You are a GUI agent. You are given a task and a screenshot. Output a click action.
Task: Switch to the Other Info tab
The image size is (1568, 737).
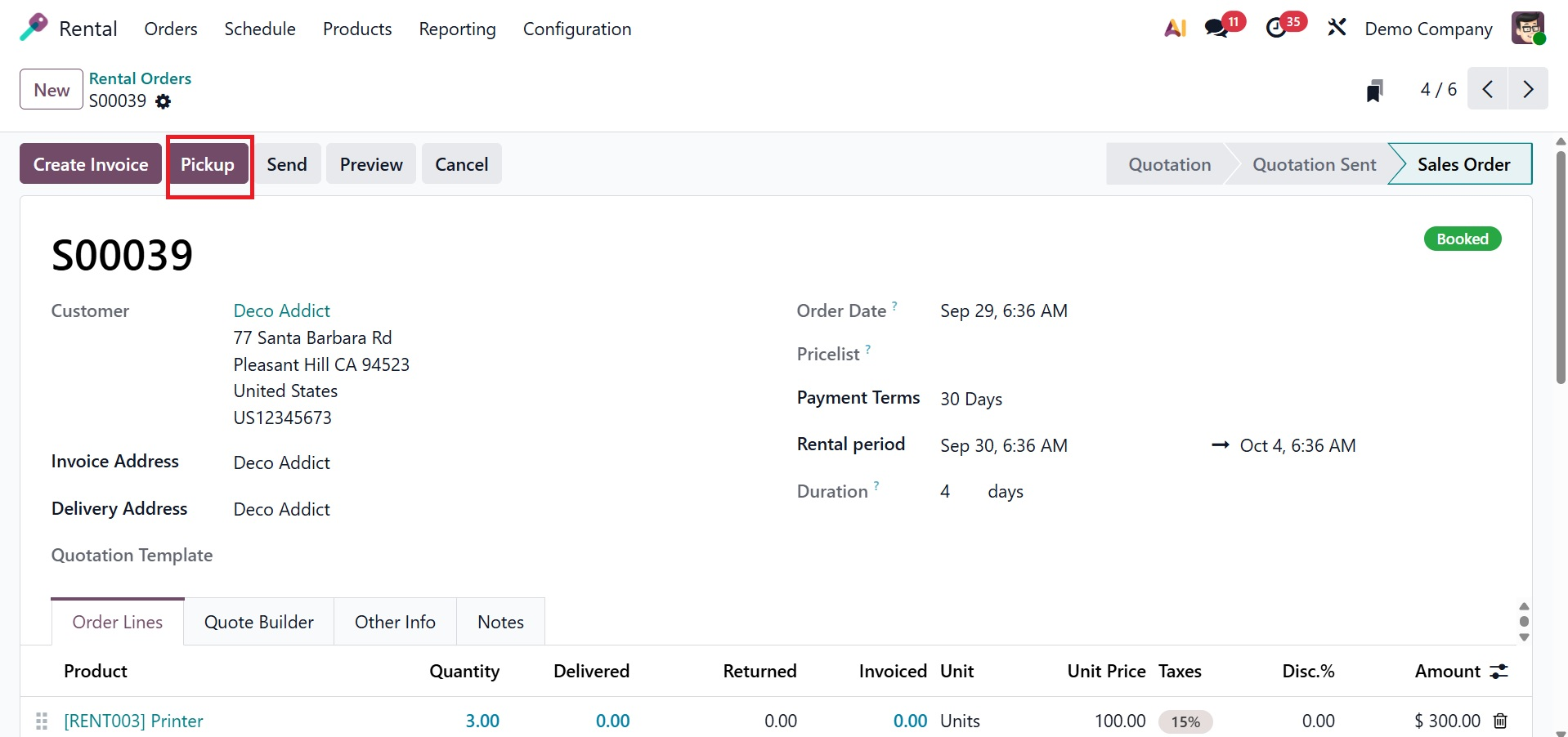click(395, 622)
